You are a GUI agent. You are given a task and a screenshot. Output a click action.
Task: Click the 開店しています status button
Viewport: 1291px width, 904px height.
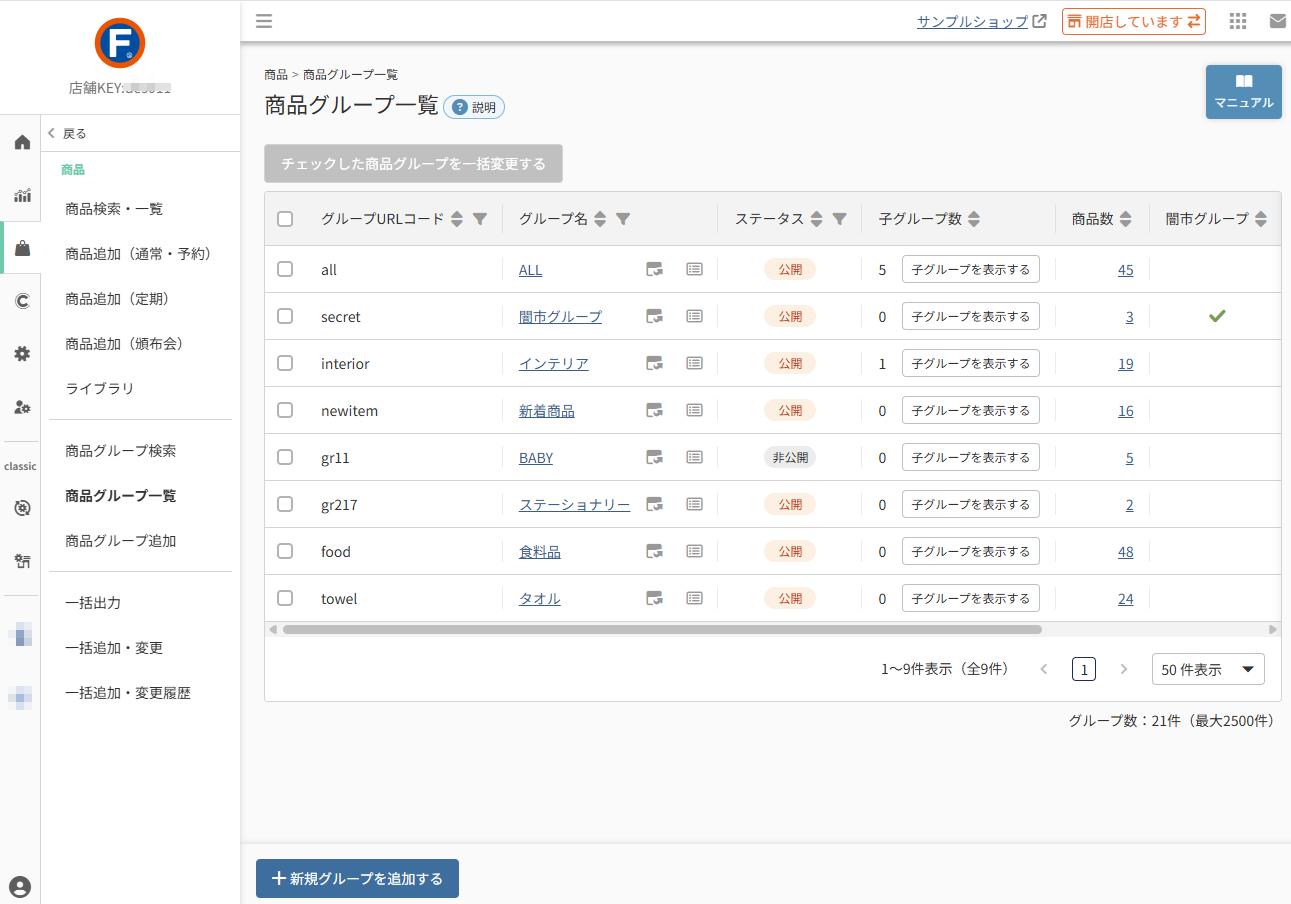pyautogui.click(x=1134, y=21)
